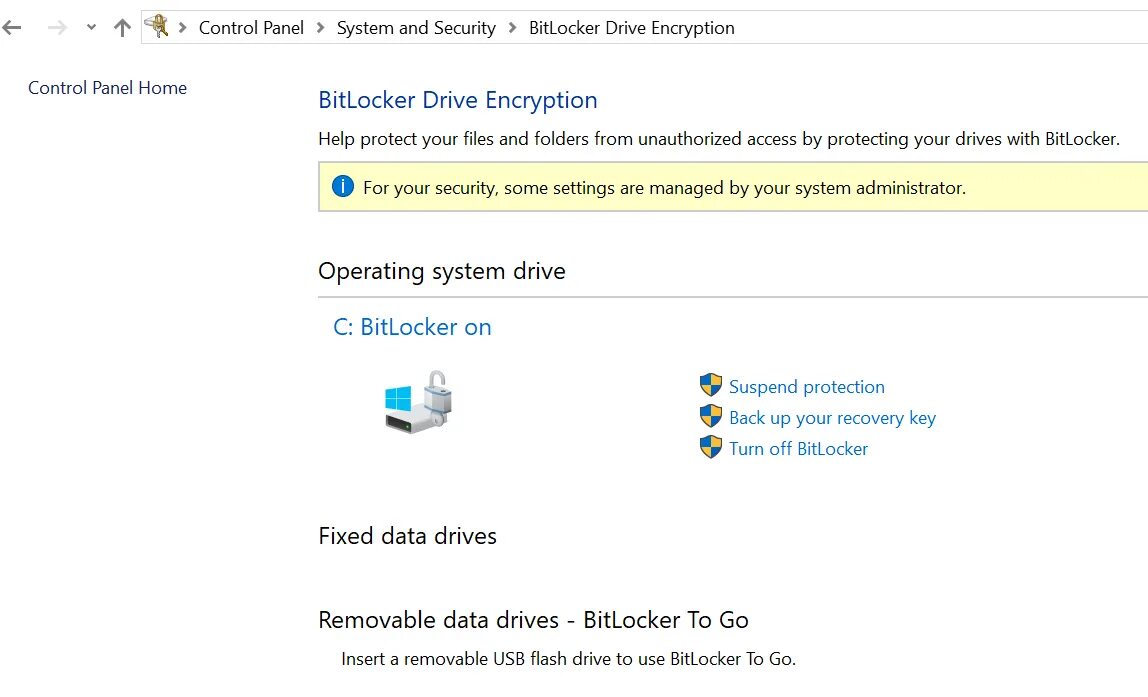Expand chevron after System and Security breadcrumb
The image size is (1148, 697).
pyautogui.click(x=512, y=28)
